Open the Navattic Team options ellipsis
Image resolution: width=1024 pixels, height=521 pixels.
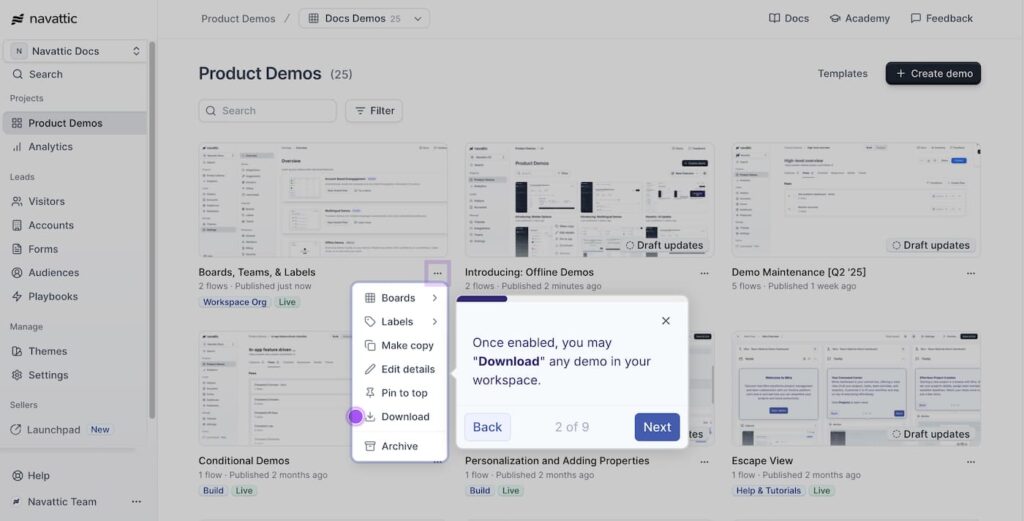point(136,501)
